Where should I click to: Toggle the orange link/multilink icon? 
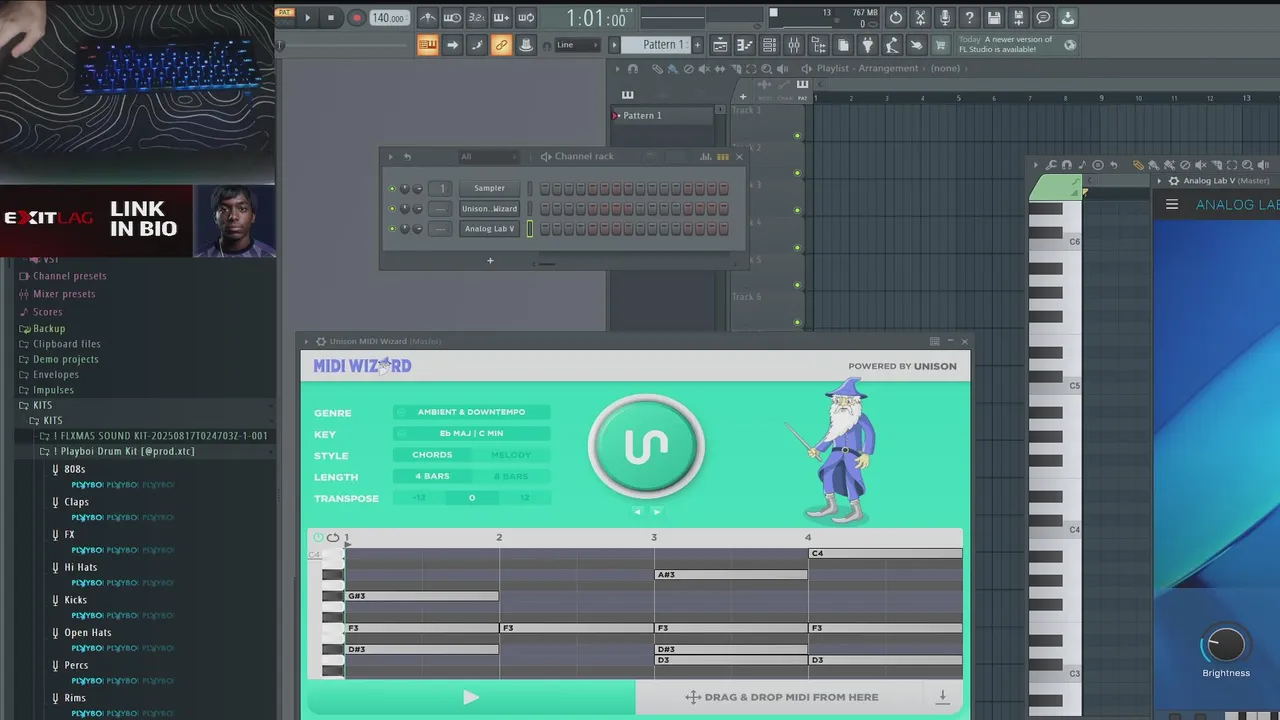(x=501, y=45)
